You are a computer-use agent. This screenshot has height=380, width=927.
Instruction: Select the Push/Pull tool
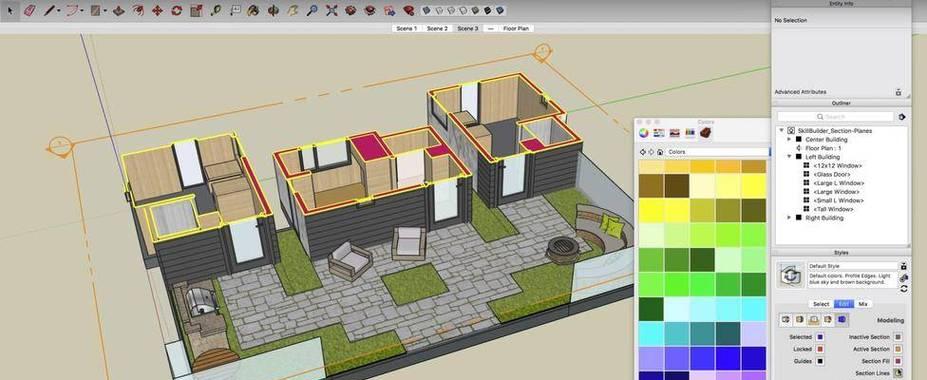pos(119,11)
